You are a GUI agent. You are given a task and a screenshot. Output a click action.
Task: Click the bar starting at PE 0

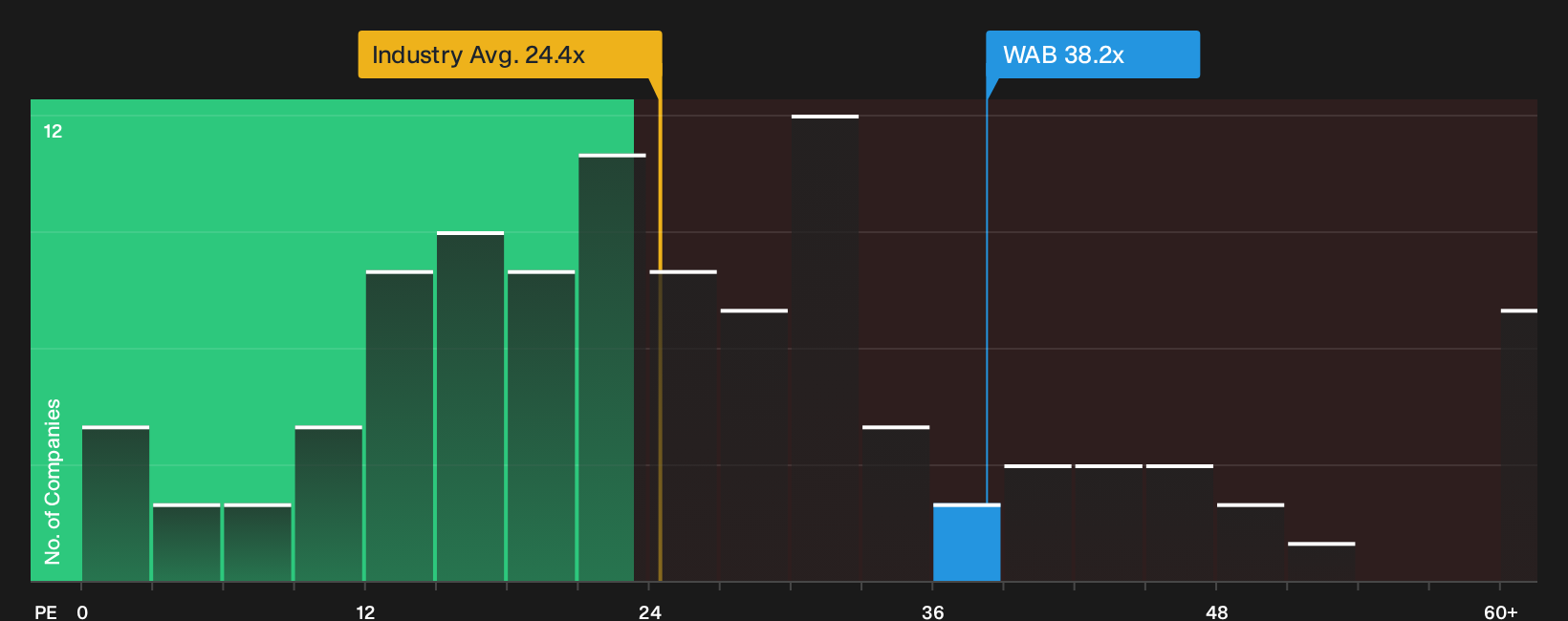[116, 503]
